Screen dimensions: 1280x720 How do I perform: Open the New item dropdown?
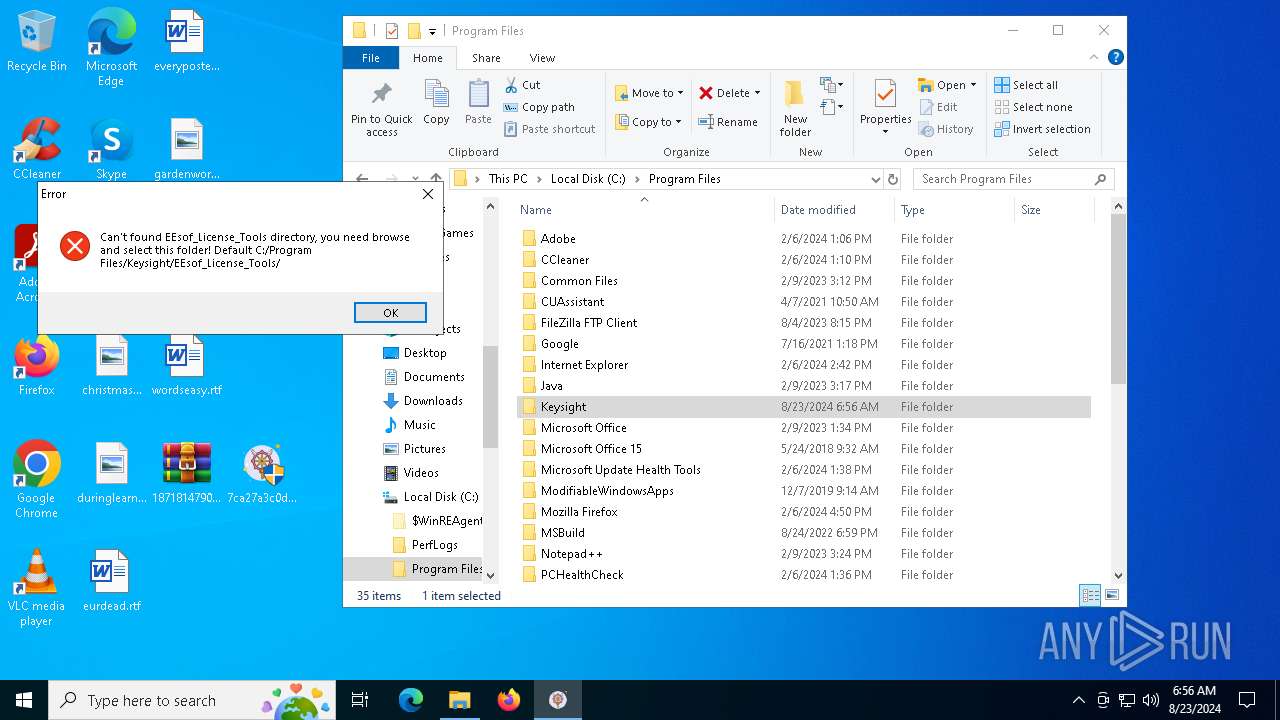[832, 85]
